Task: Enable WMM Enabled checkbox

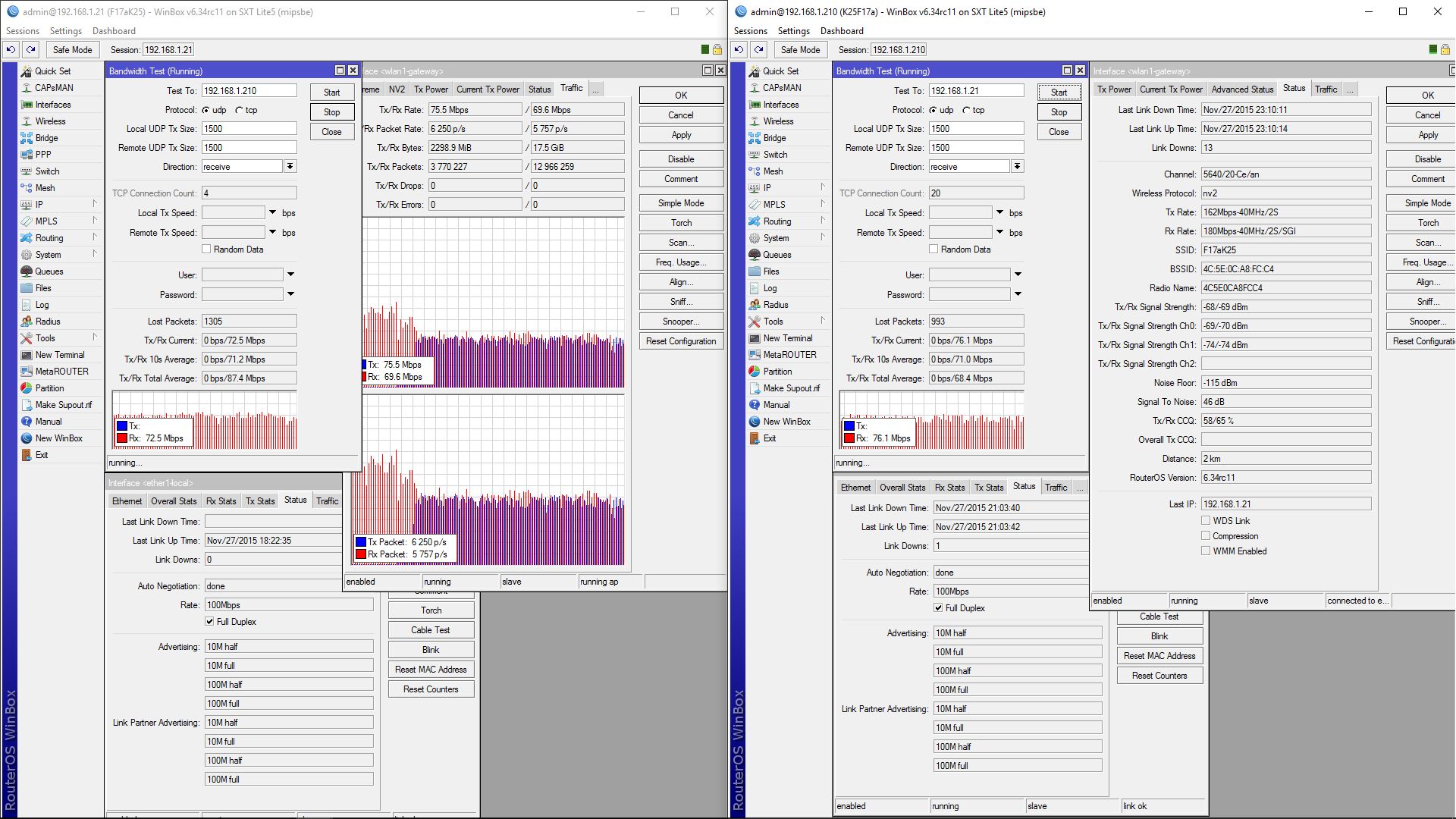Action: 1206,551
